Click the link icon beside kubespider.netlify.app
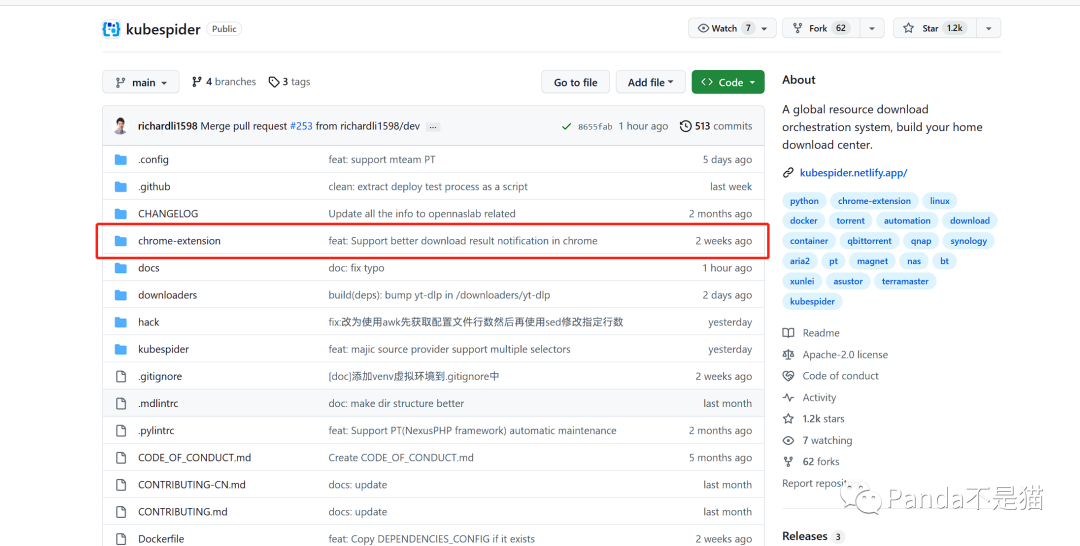The image size is (1080, 546). 789,173
